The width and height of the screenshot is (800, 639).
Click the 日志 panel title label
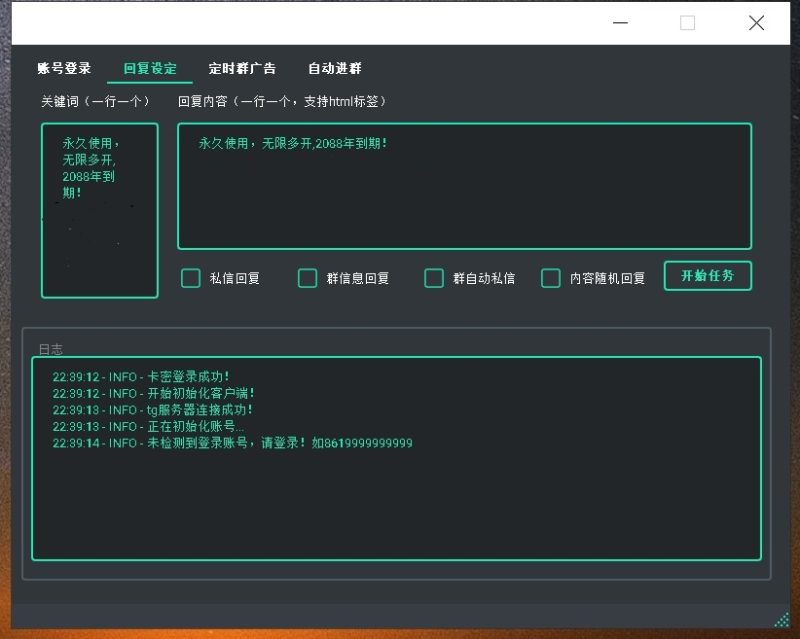51,348
